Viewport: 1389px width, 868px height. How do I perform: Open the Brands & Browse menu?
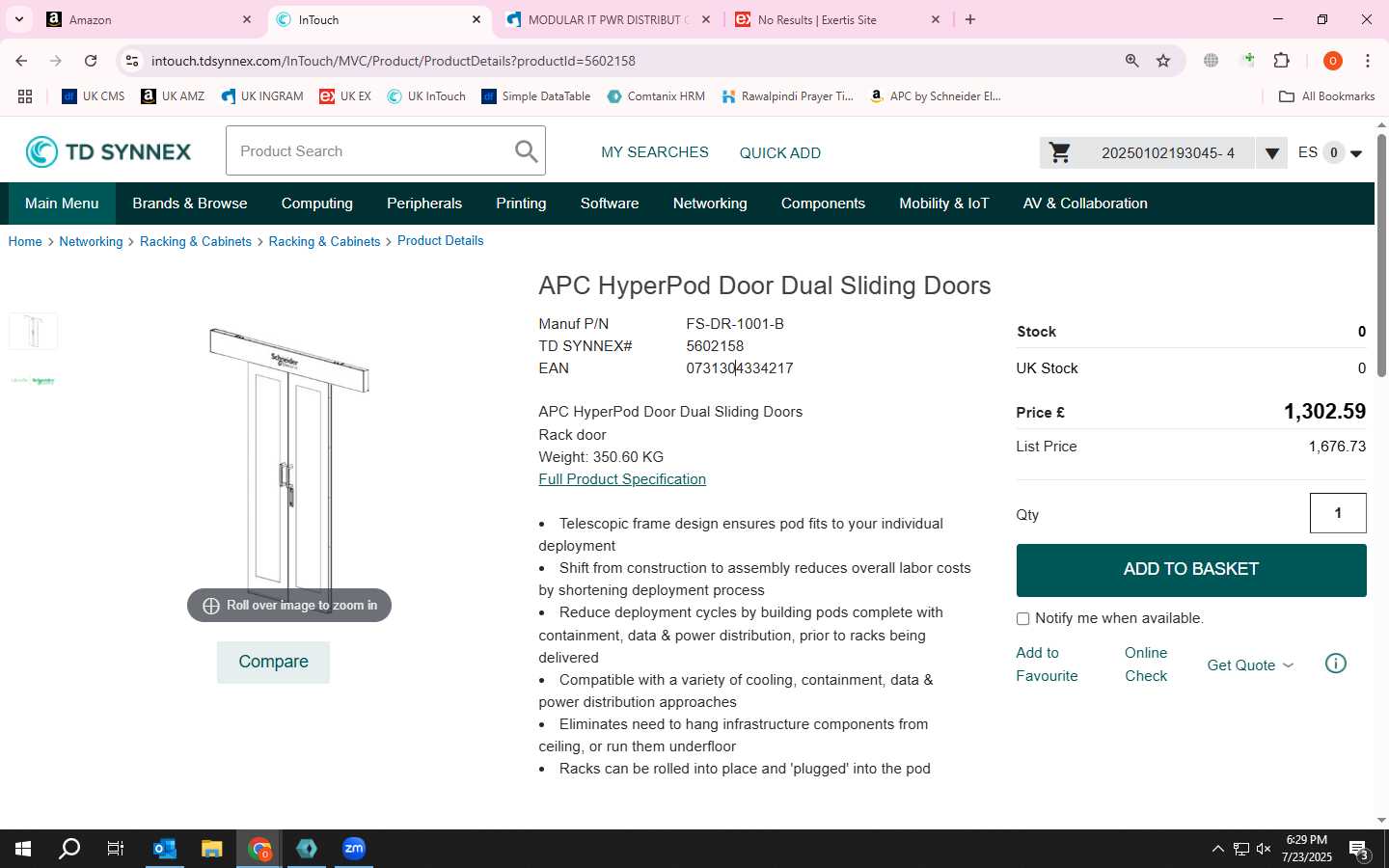coord(190,203)
